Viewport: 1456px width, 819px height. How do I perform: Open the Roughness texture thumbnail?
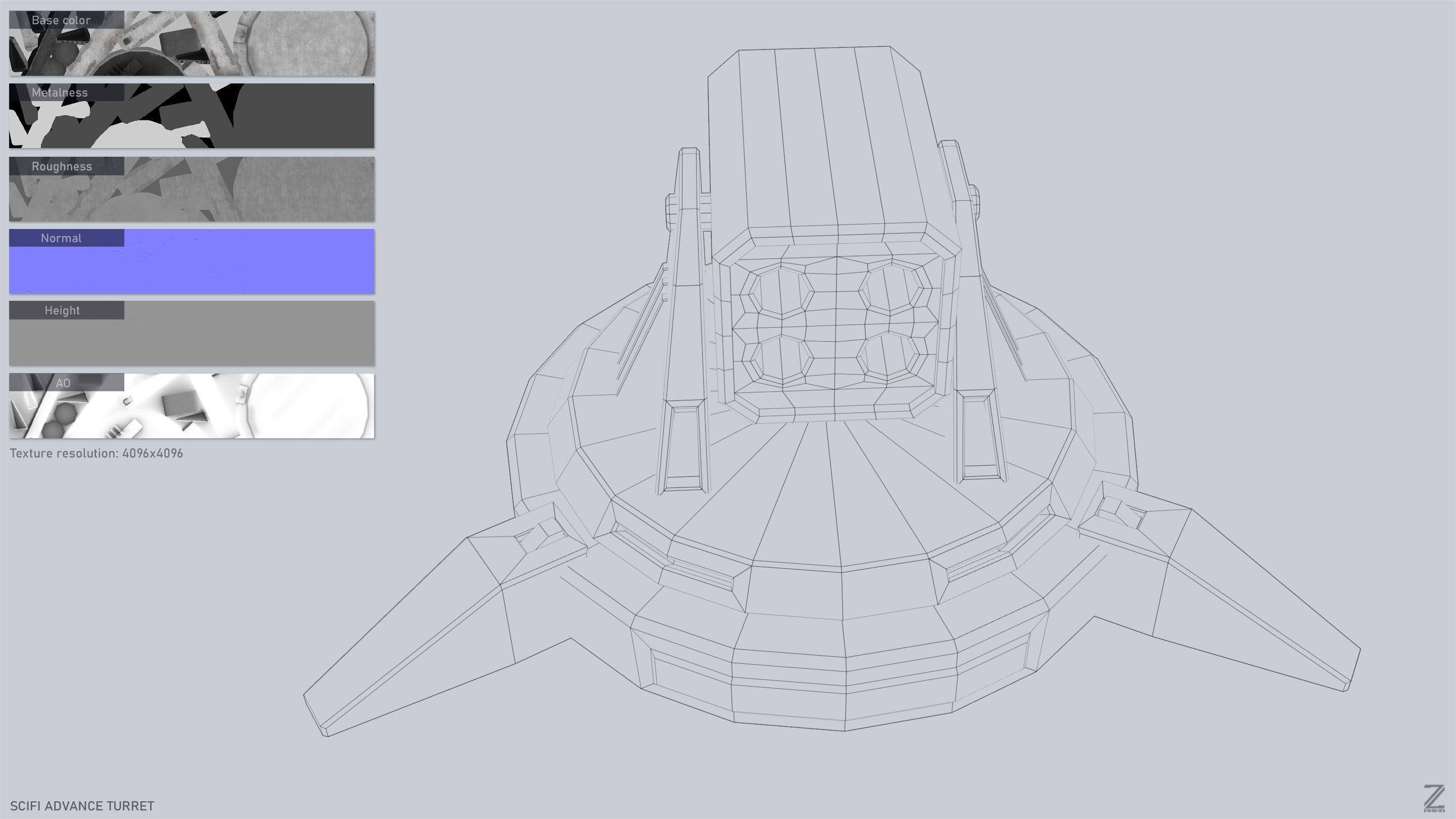click(192, 189)
